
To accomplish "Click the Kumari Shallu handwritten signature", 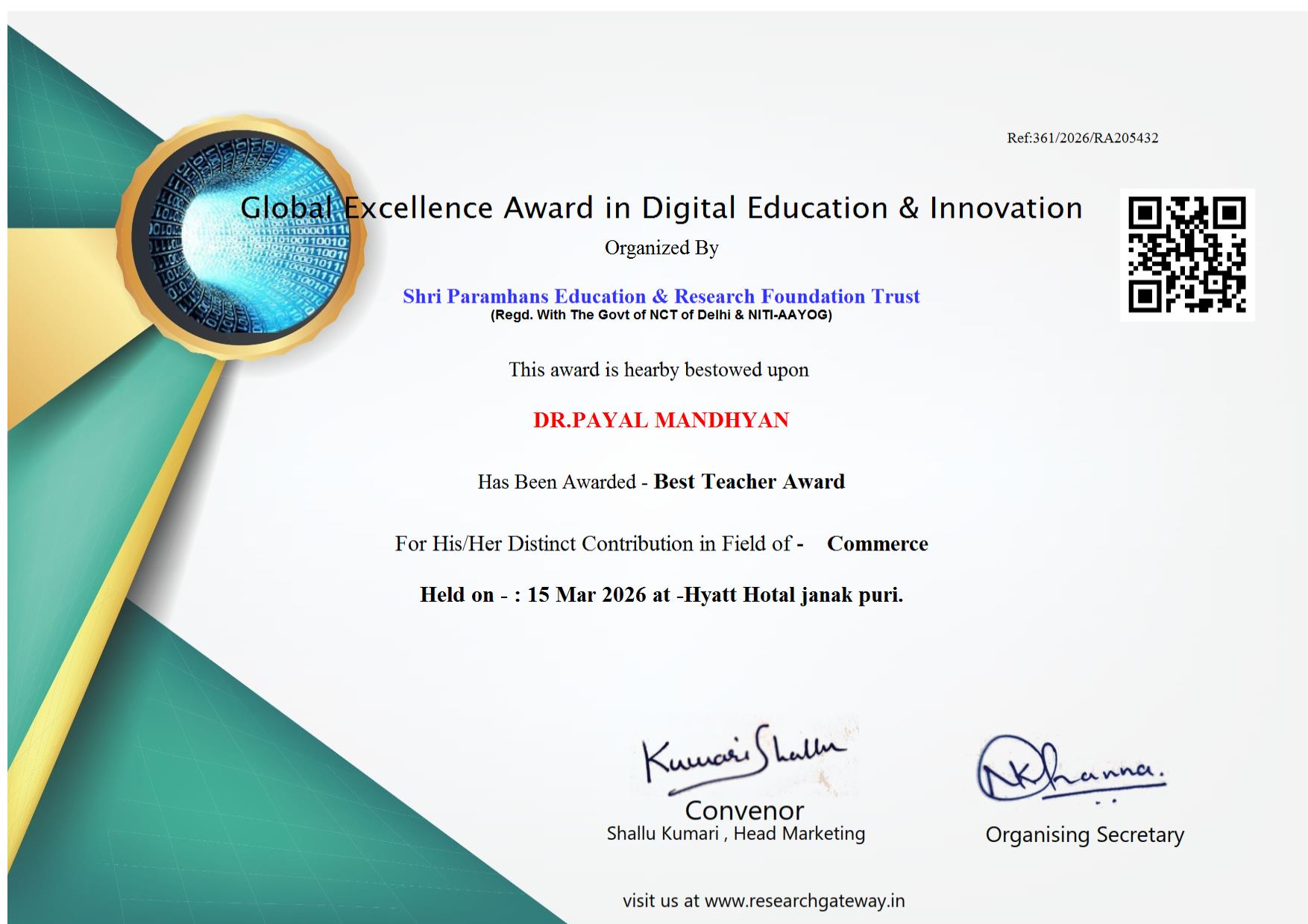I will 743,757.
